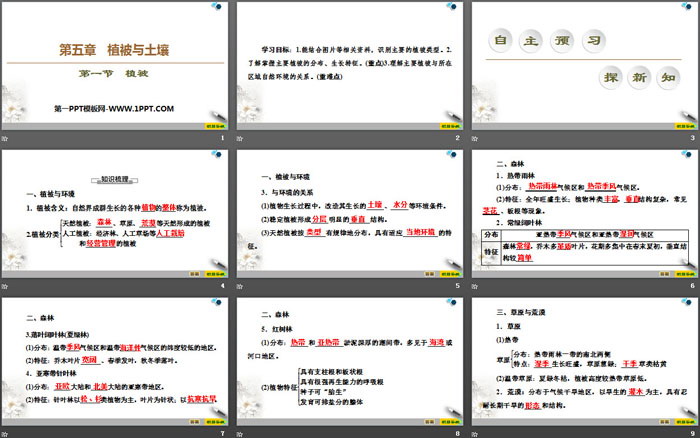Select slide 1 titled 第五章 植被与土壤

[x=115, y=66]
